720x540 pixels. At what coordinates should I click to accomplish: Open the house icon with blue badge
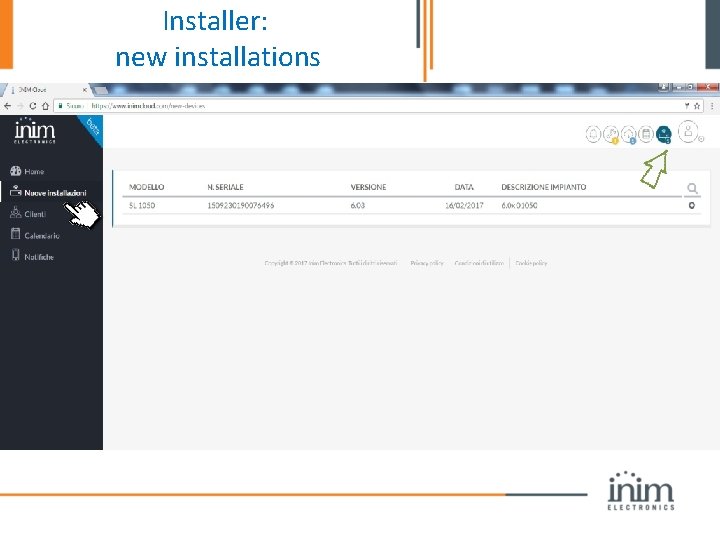point(629,134)
